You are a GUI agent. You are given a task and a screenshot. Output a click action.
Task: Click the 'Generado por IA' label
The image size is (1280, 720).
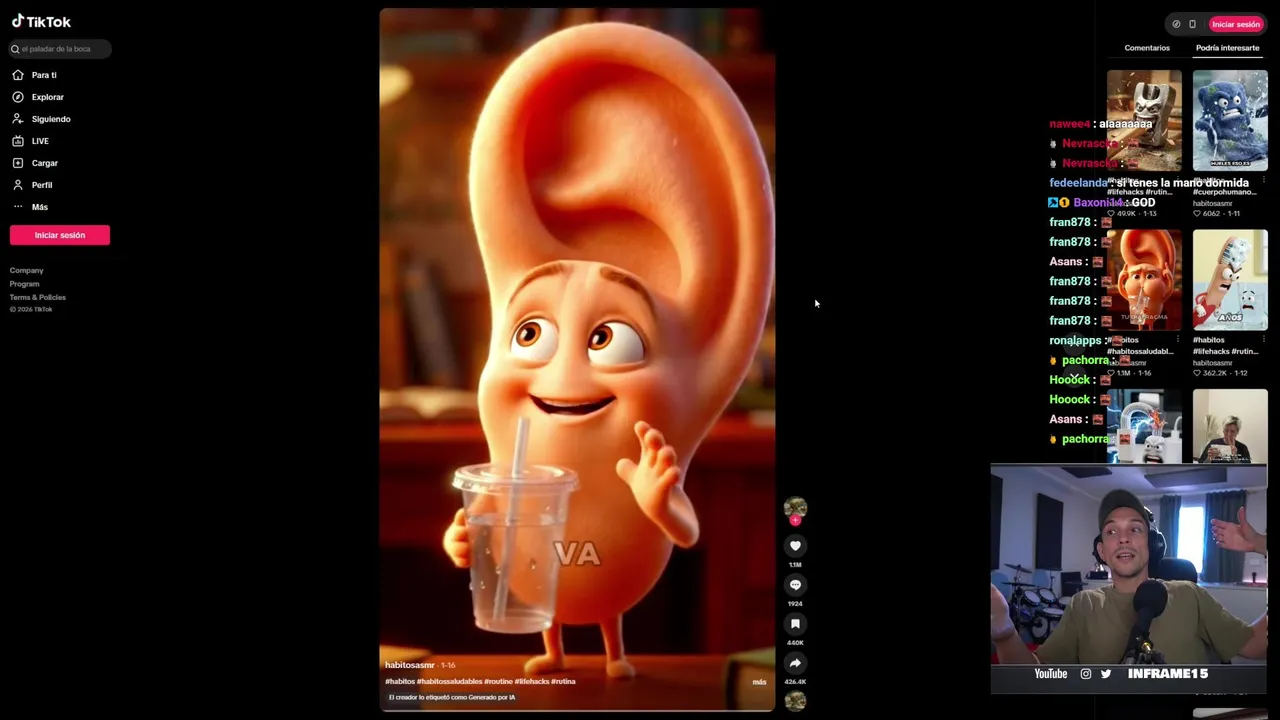(452, 697)
